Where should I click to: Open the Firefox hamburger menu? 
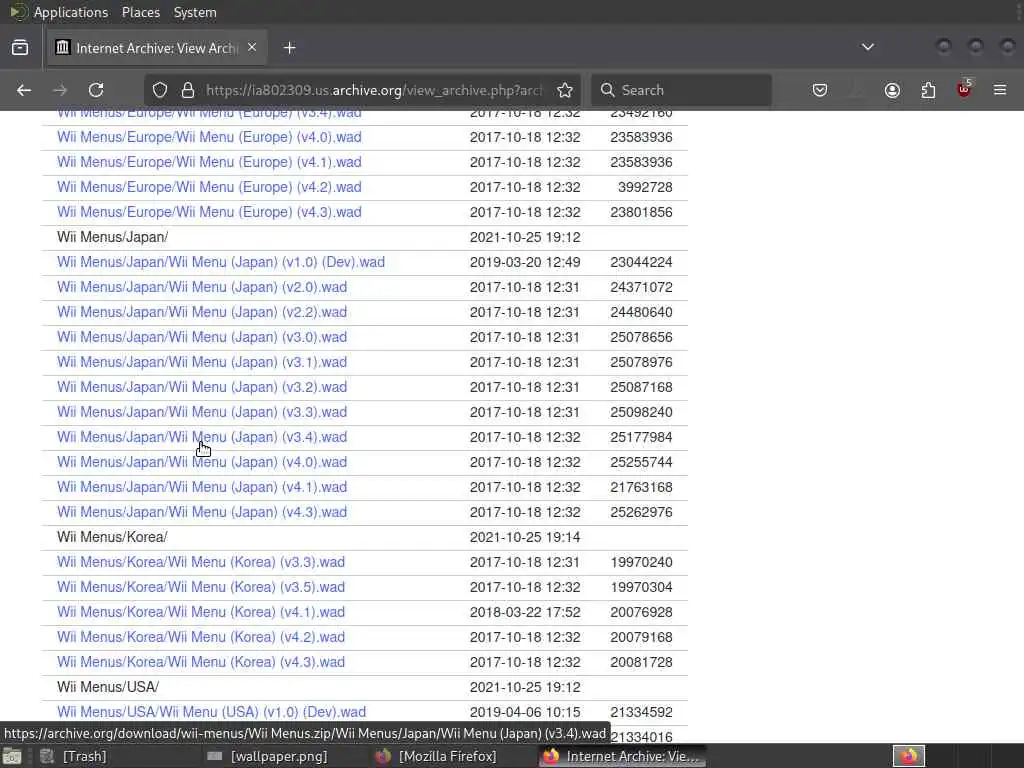(x=1000, y=90)
